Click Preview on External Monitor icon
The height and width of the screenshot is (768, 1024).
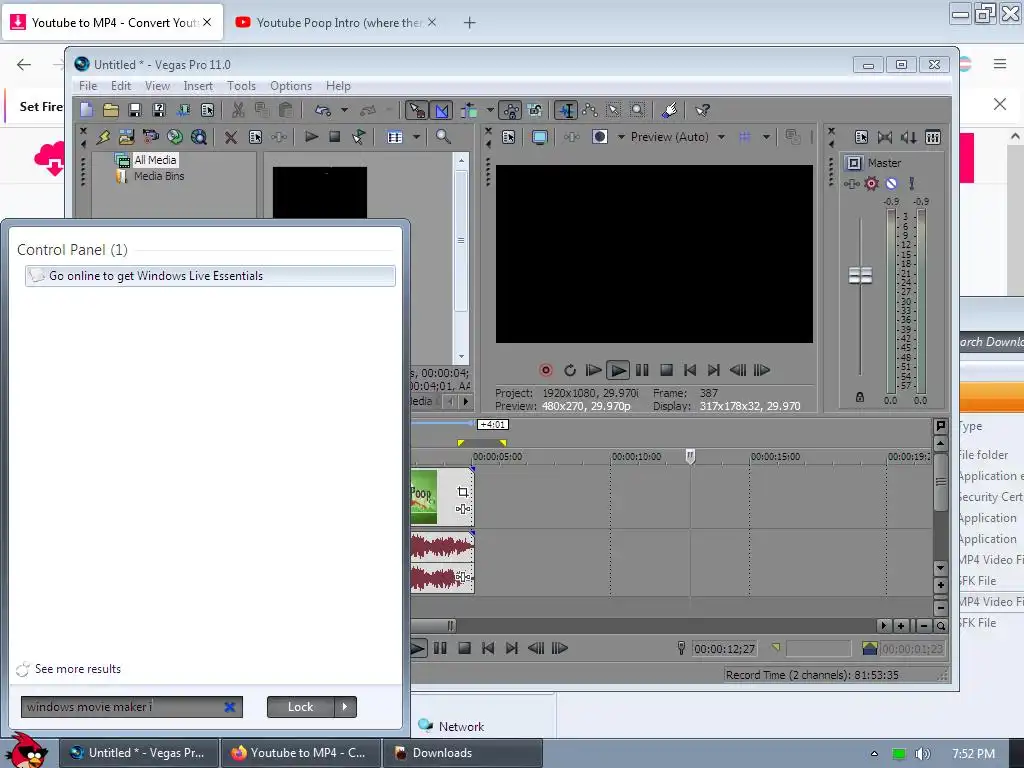pyautogui.click(x=539, y=137)
